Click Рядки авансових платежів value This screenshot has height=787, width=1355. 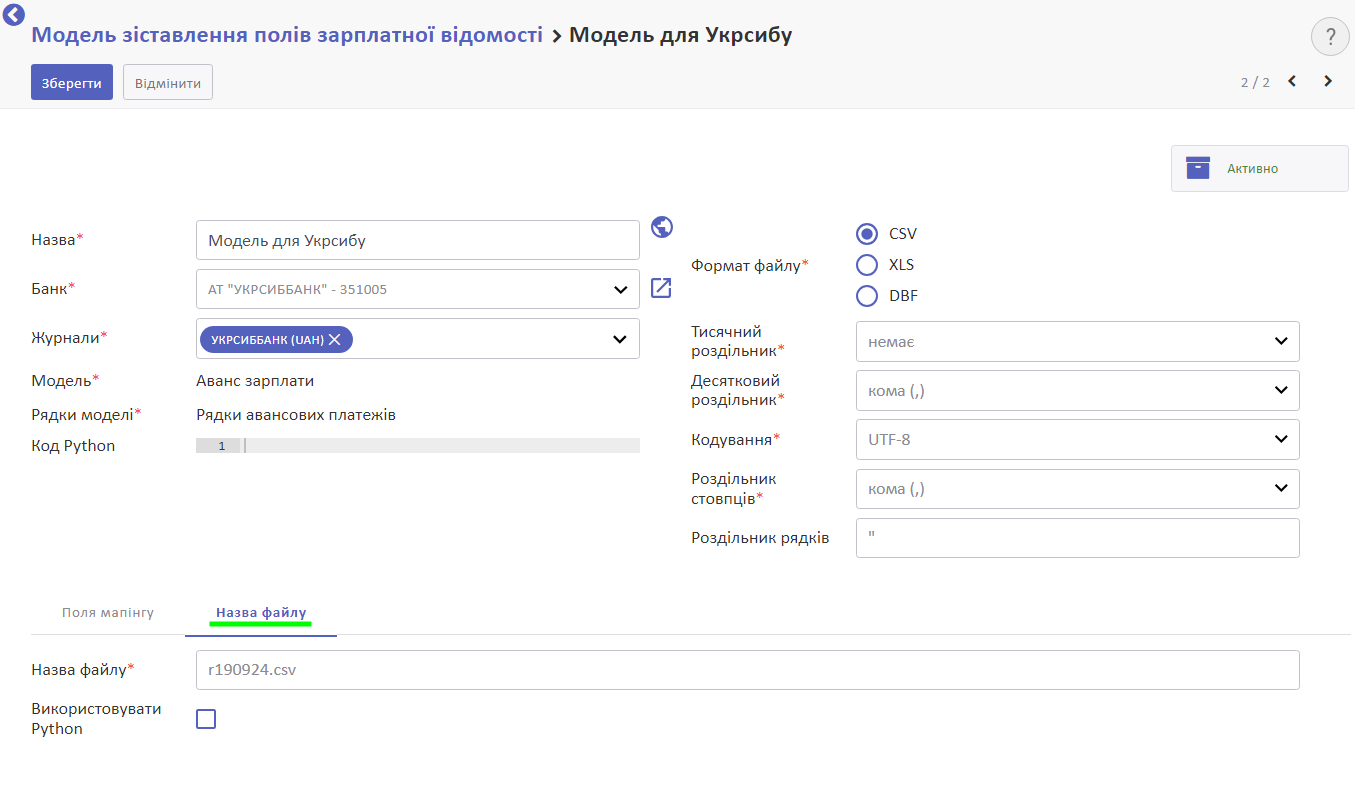click(x=296, y=414)
